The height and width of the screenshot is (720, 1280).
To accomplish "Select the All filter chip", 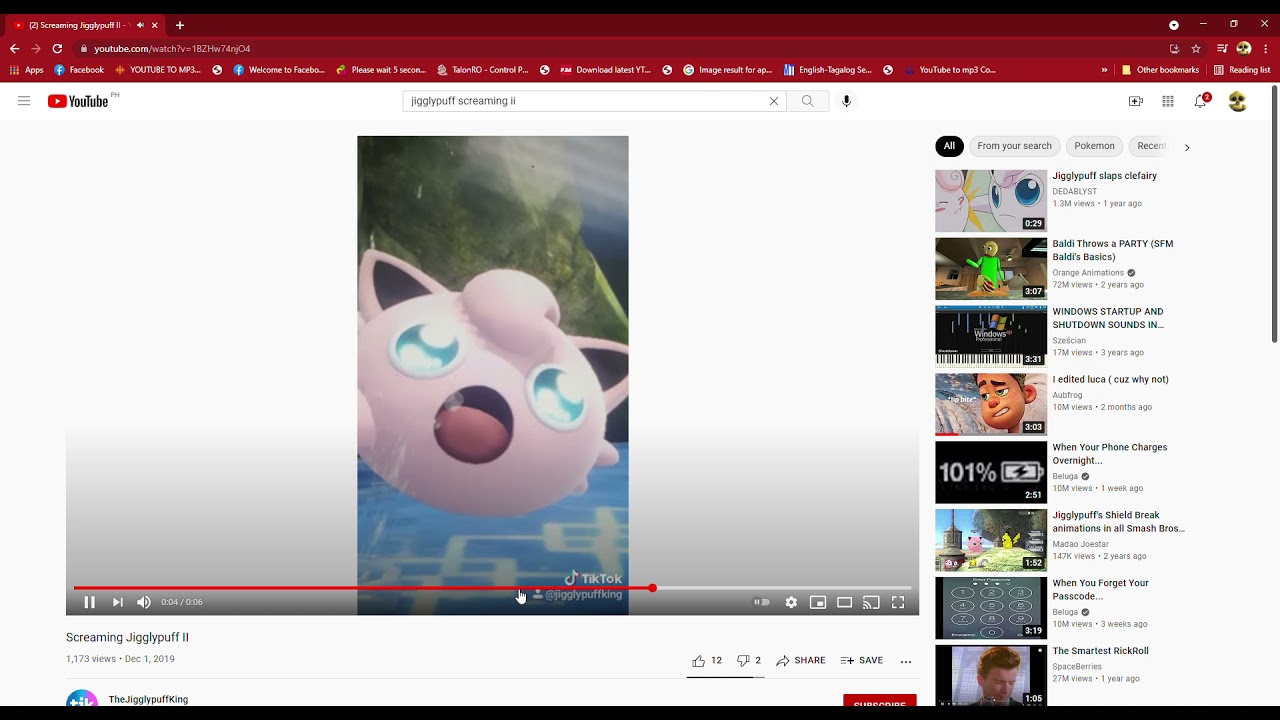I will [949, 146].
